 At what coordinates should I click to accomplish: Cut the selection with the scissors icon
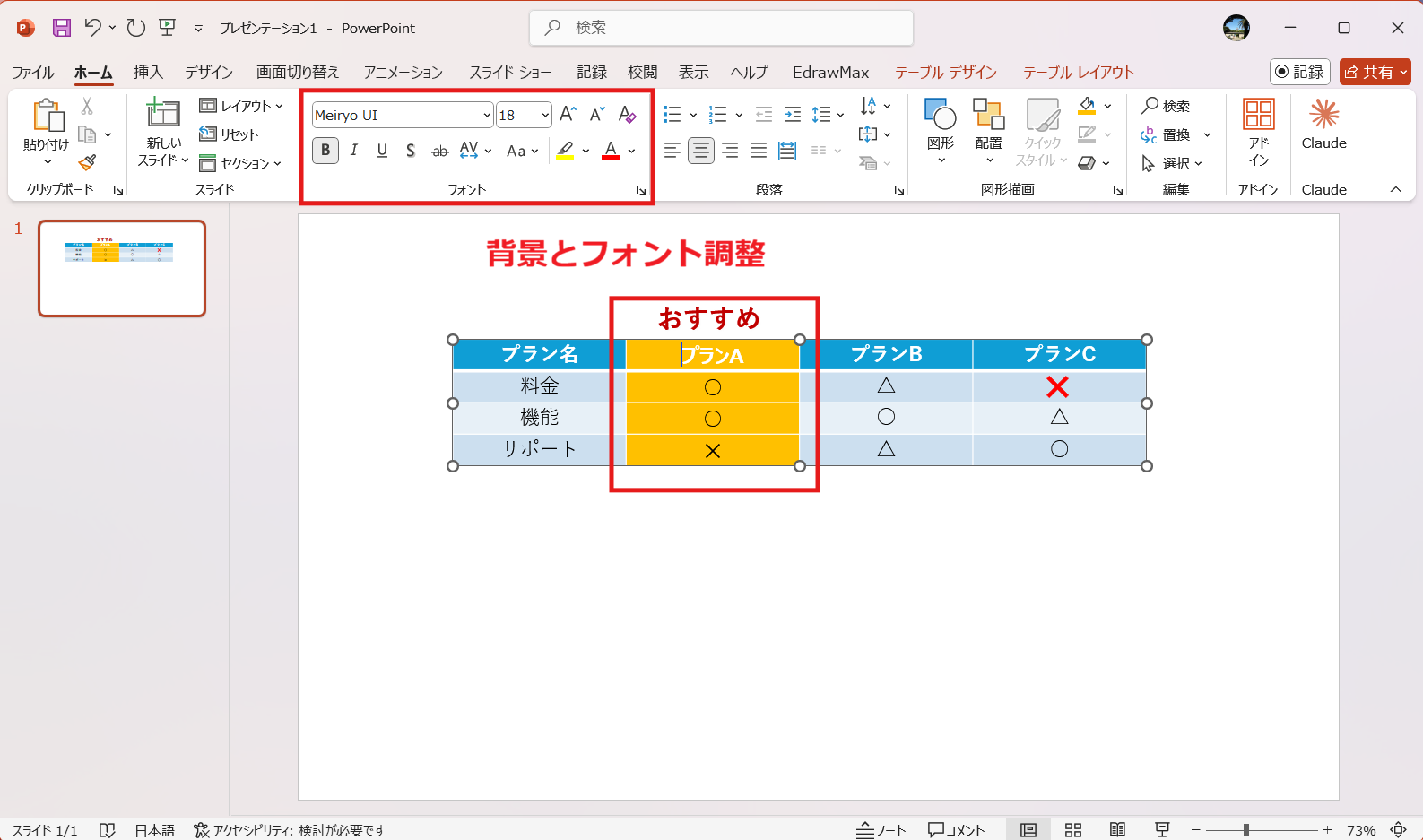[87, 106]
